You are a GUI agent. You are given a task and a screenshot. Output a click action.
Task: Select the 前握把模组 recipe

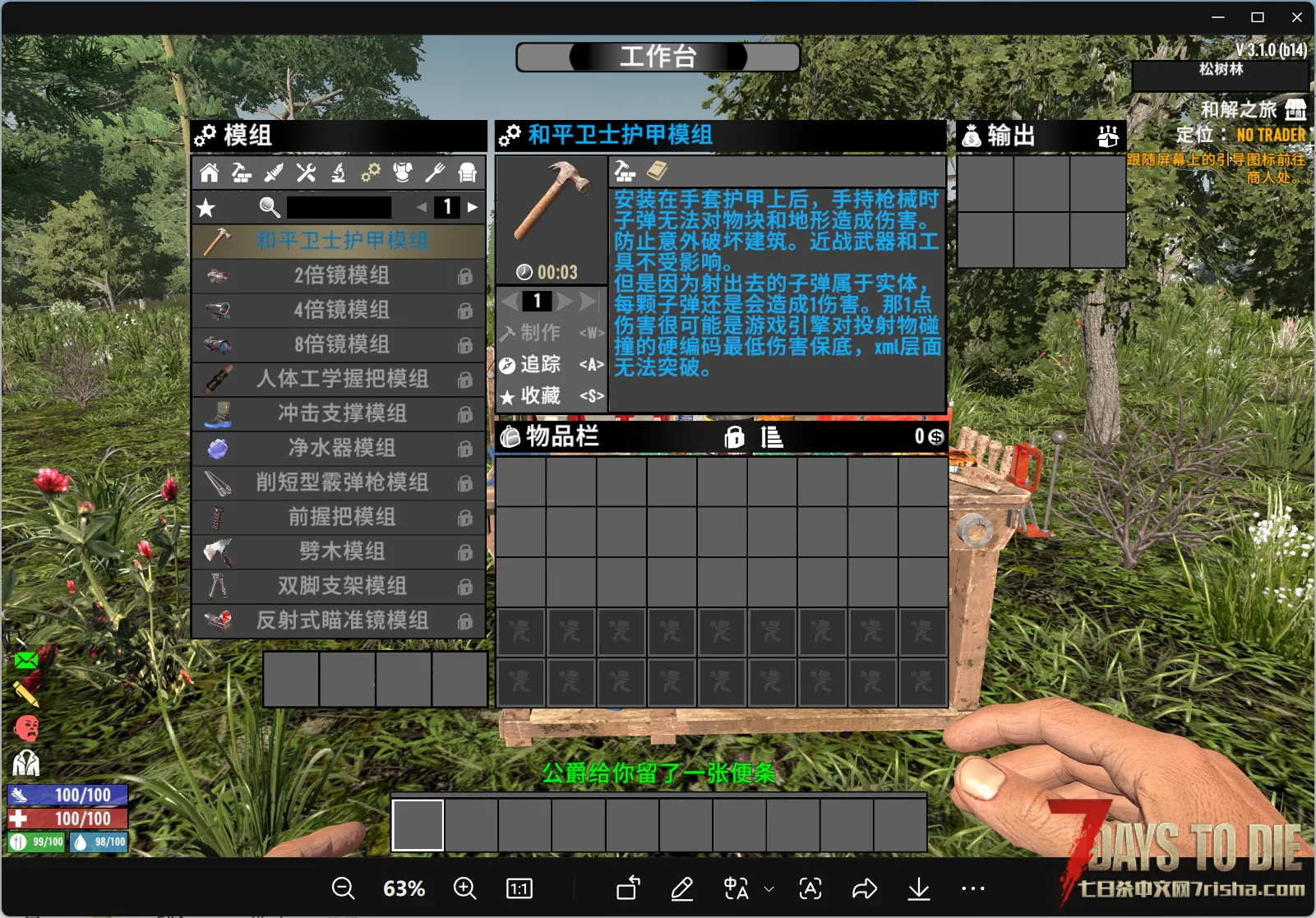[x=339, y=517]
